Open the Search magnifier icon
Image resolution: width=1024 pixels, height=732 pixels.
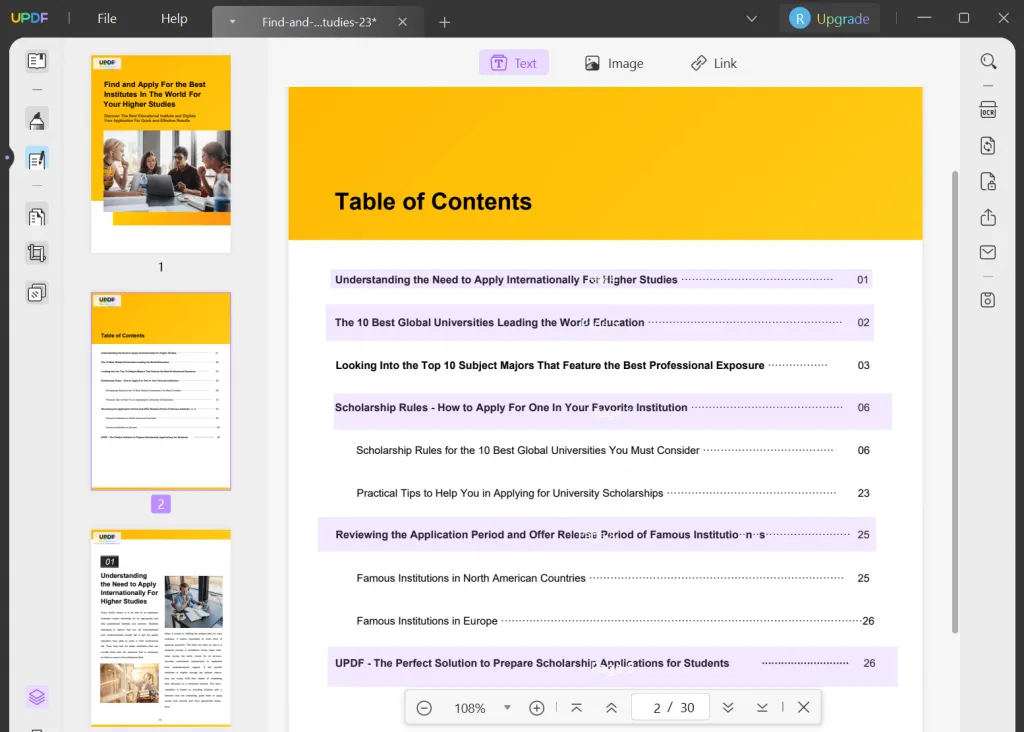(x=988, y=62)
